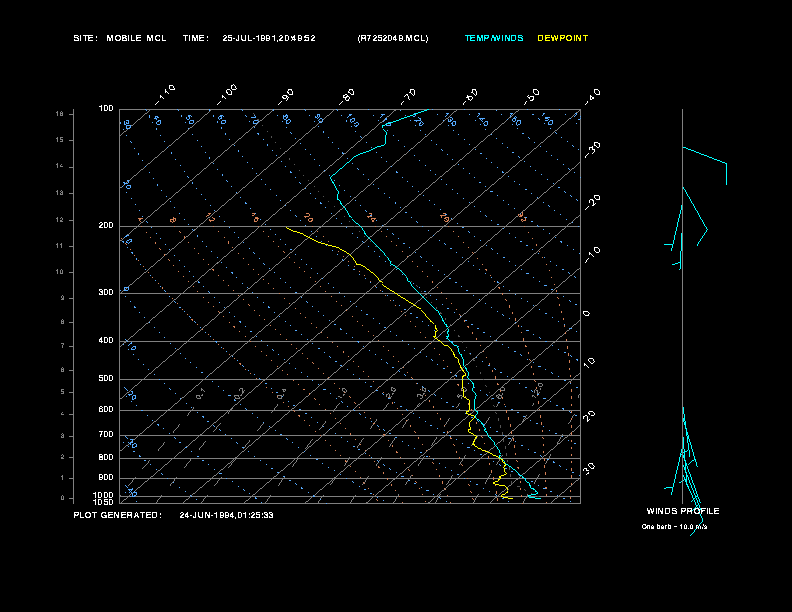Viewport: 792px width, 612px height.
Task: Select the timestamp '25-JUL-1991,204952'
Action: 269,38
